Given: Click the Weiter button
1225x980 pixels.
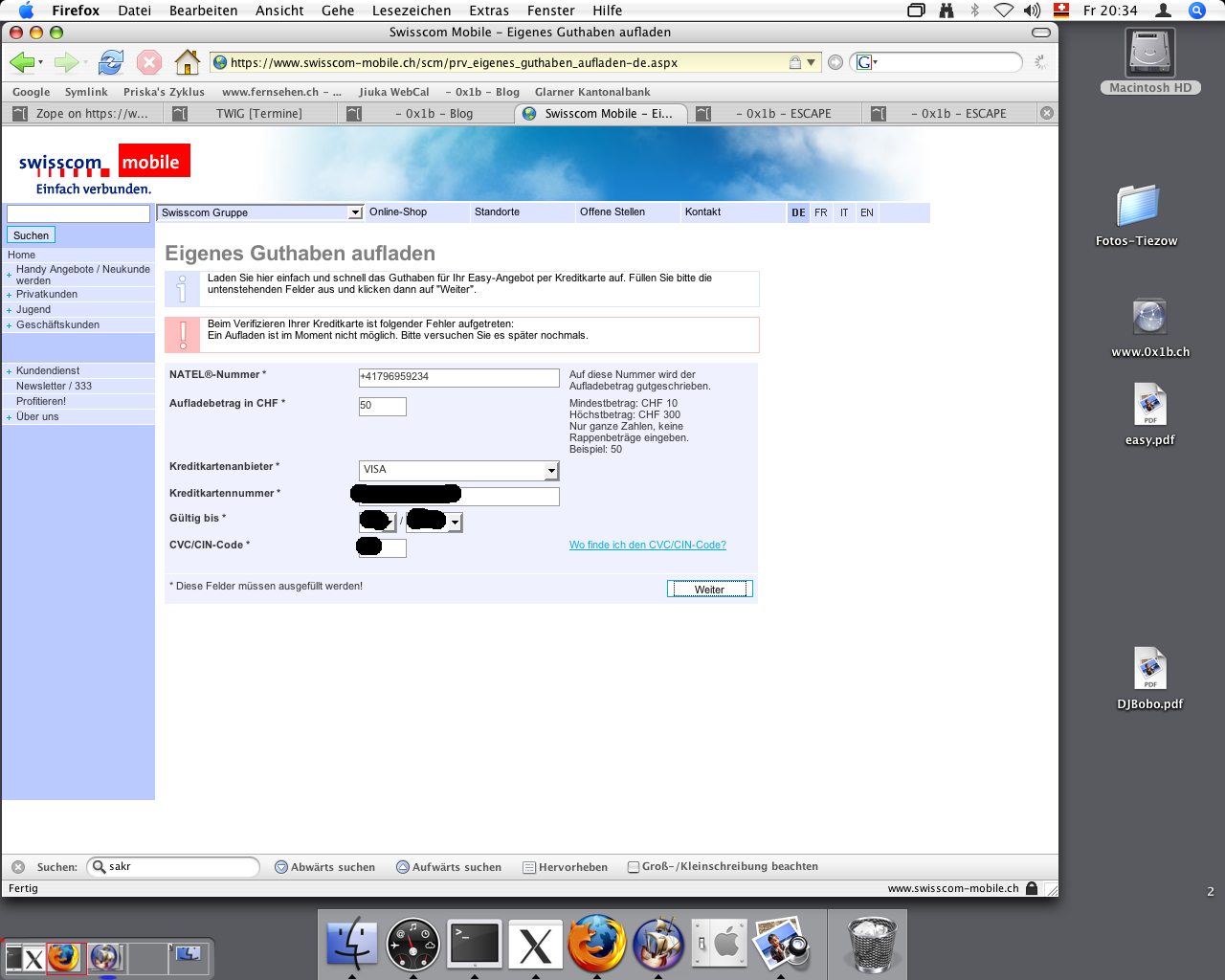Looking at the screenshot, I should pos(709,590).
